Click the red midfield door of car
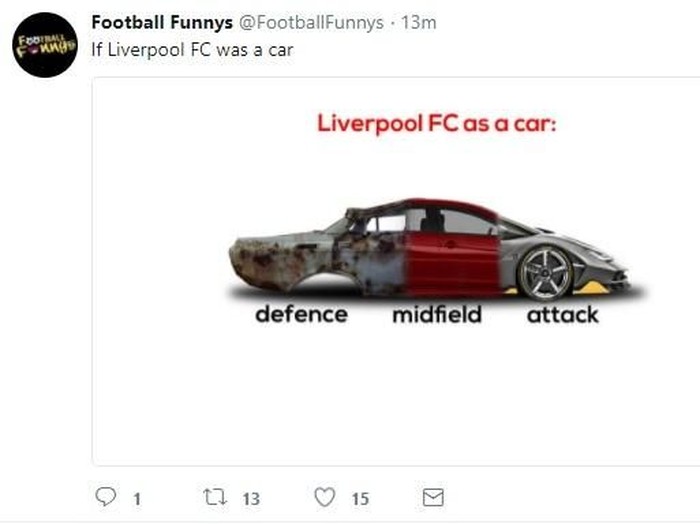The width and height of the screenshot is (700, 524). click(452, 263)
